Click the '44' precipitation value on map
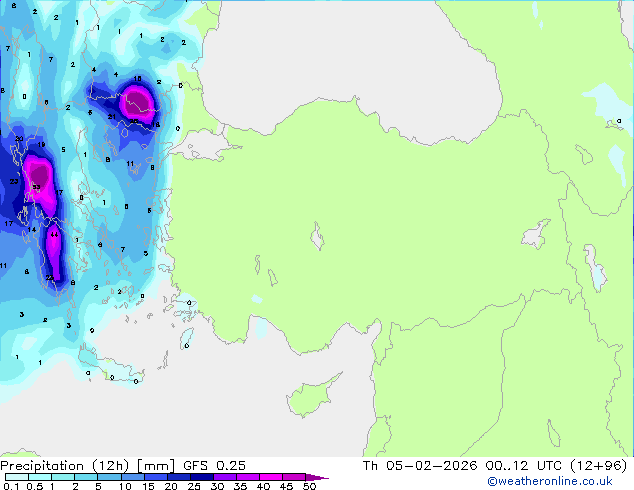The width and height of the screenshot is (634, 490). (54, 234)
